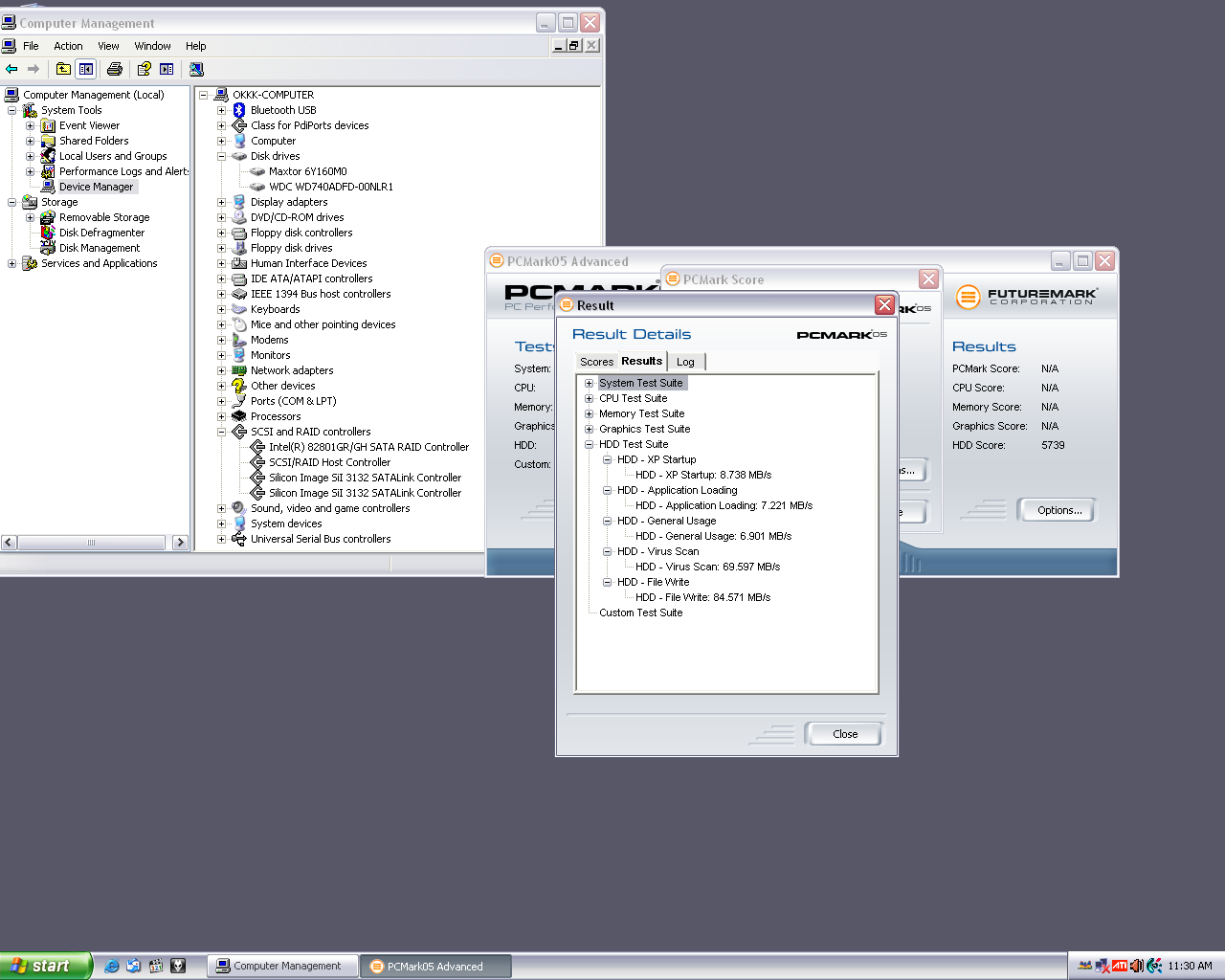
Task: Select HDD - File Write: 84.571 MB/s result
Action: click(703, 597)
